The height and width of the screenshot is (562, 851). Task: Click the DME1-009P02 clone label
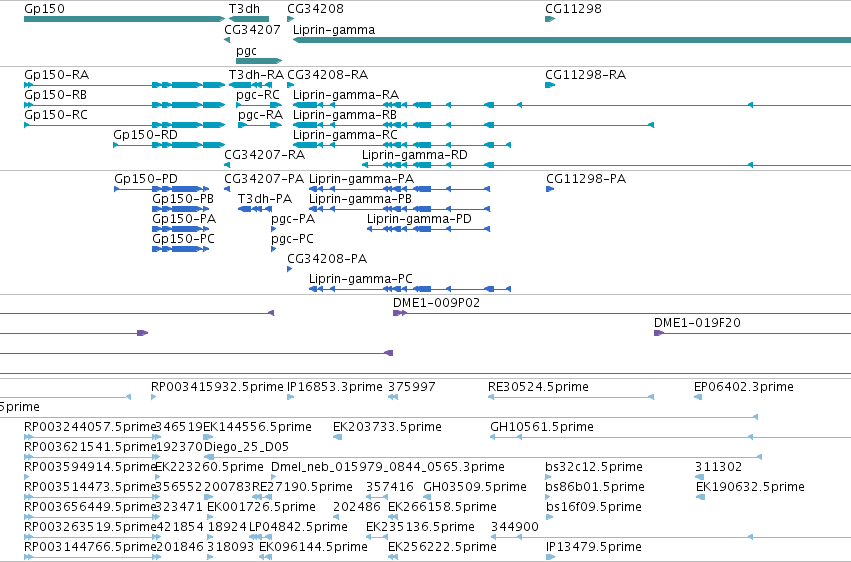coord(436,303)
